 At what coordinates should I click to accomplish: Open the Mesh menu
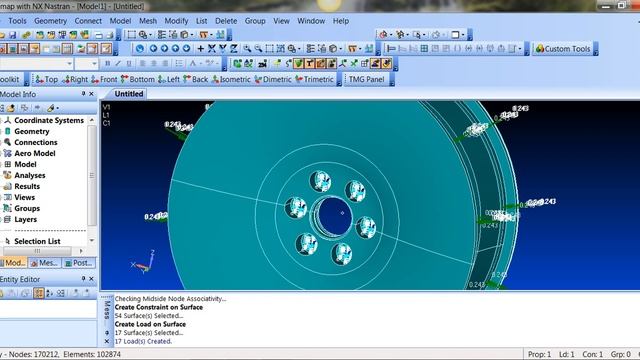tap(148, 21)
